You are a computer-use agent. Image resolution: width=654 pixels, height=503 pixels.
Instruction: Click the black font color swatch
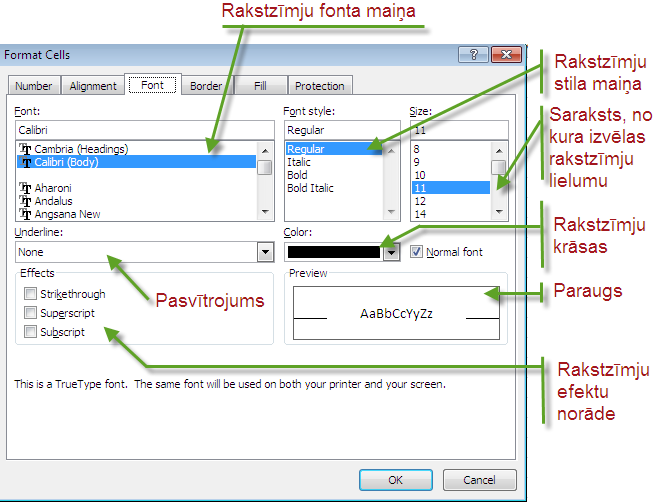333,252
